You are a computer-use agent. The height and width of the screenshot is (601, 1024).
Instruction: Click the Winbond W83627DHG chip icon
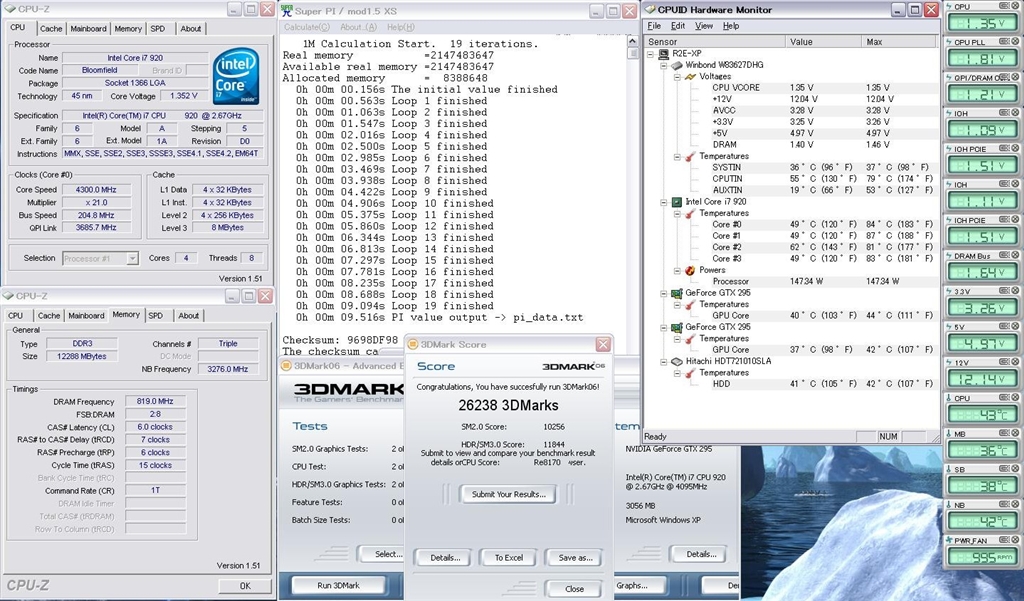pyautogui.click(x=677, y=65)
